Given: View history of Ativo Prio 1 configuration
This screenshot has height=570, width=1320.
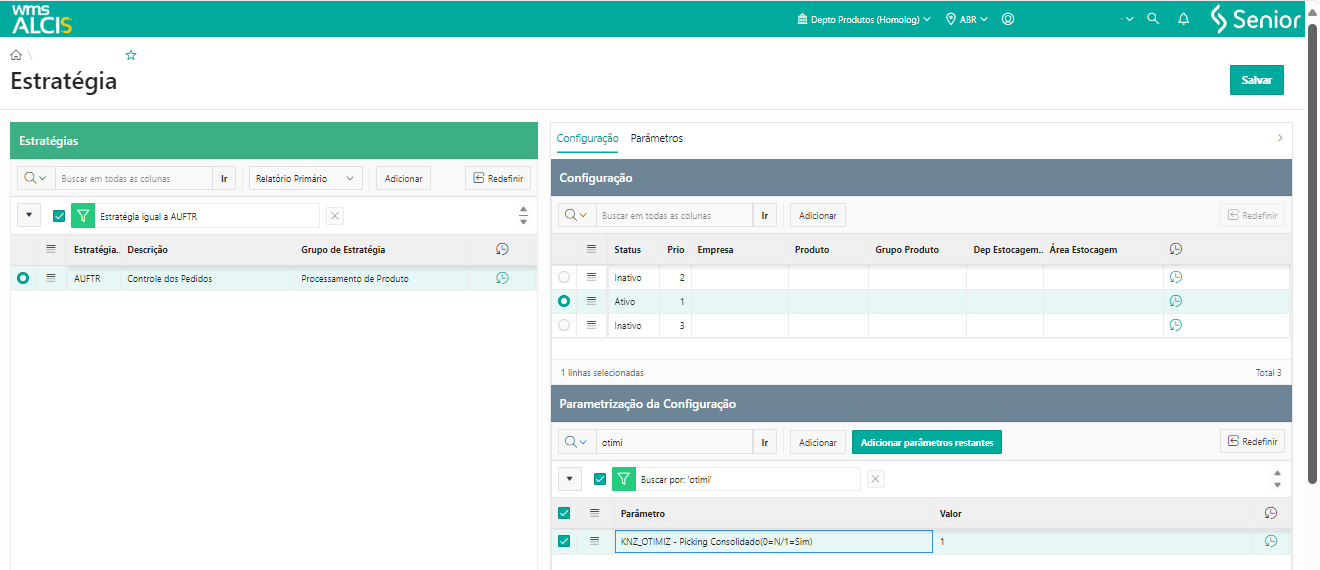Looking at the screenshot, I should click(x=1176, y=301).
